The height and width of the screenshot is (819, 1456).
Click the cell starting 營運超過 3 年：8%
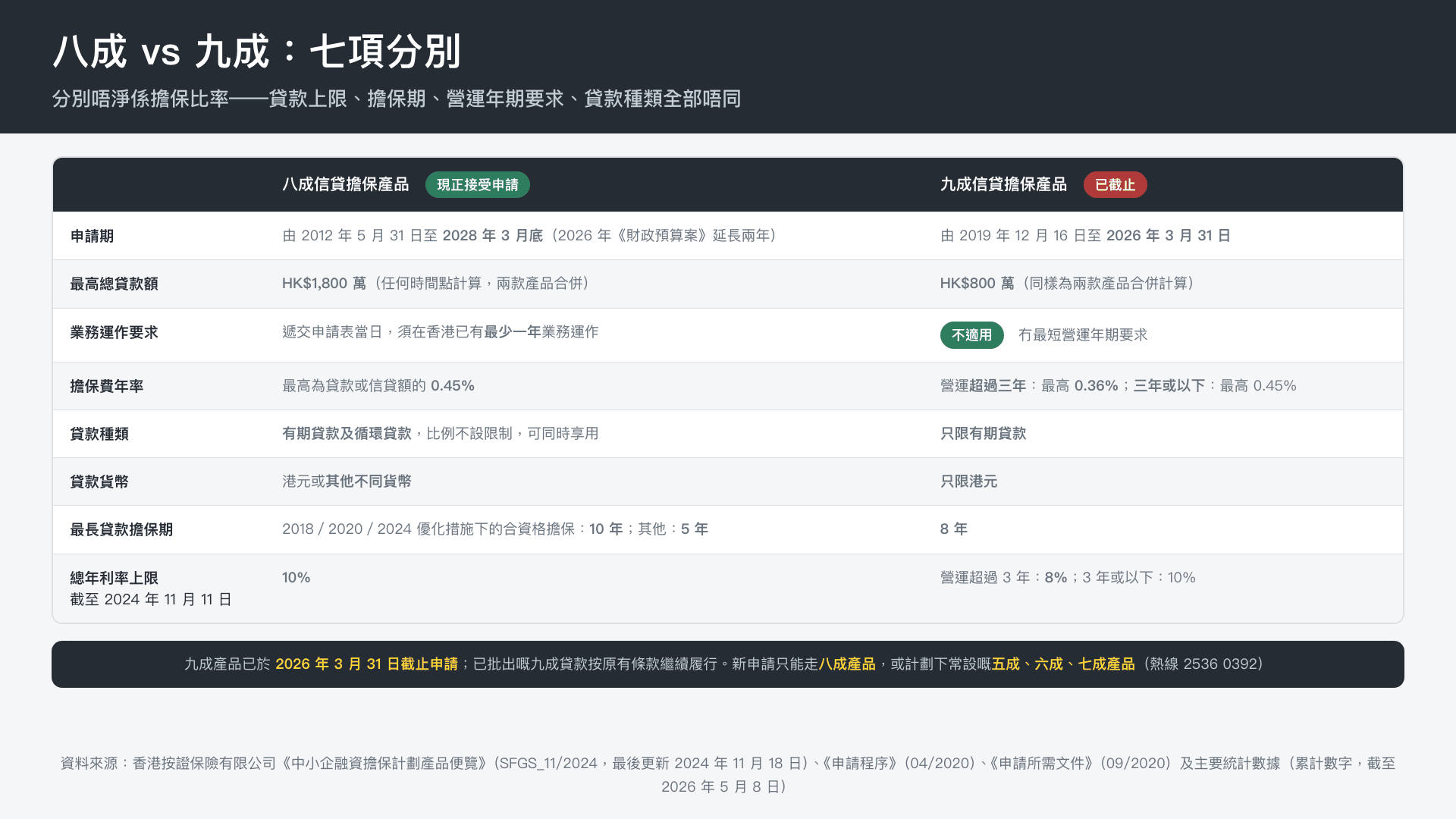tap(1068, 578)
